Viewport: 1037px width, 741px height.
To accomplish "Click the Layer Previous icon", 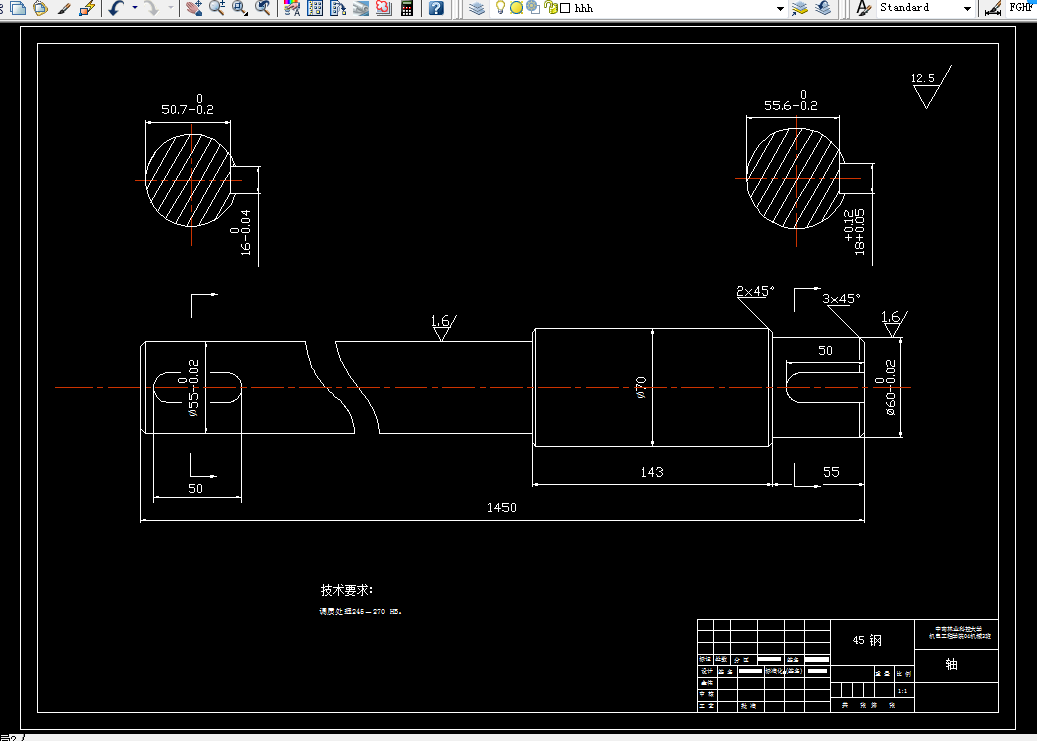I will [x=823, y=8].
